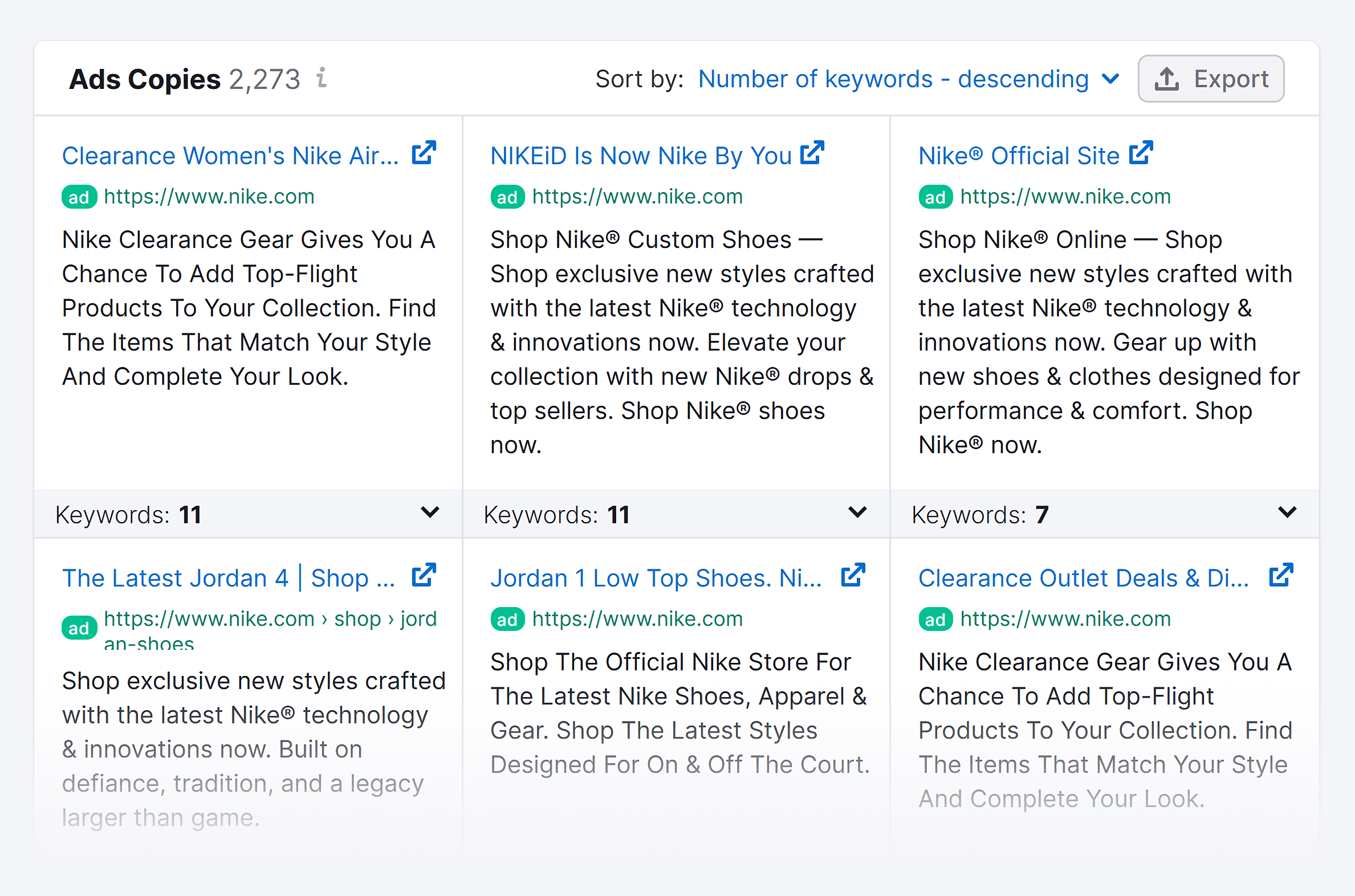The width and height of the screenshot is (1355, 896).
Task: Click The Latest Jordan 4 ad title
Action: pyautogui.click(x=229, y=578)
